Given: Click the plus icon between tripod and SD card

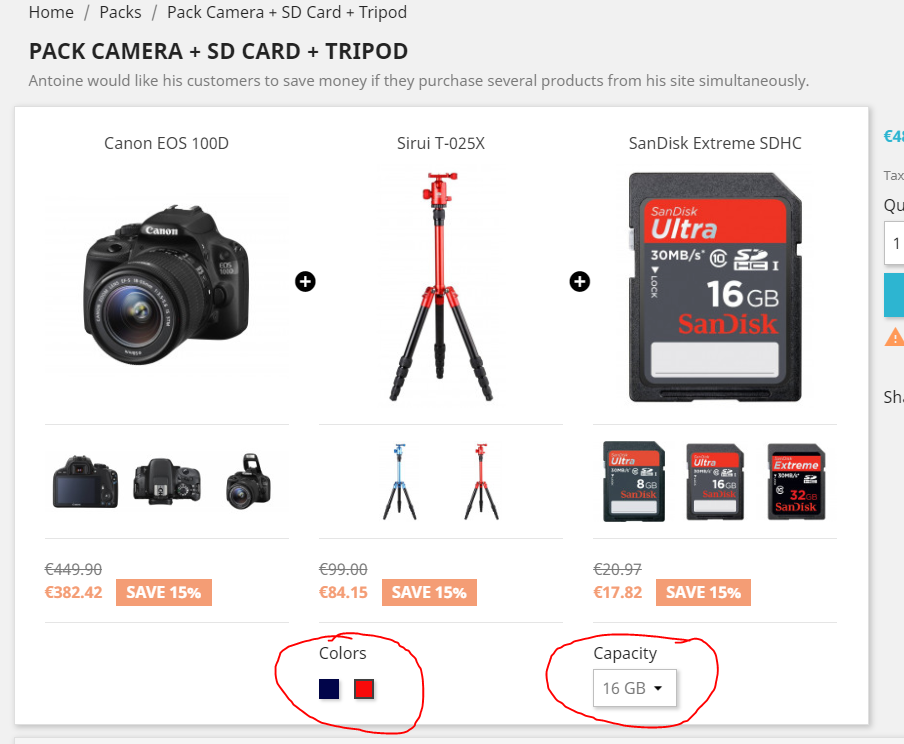Looking at the screenshot, I should 579,281.
